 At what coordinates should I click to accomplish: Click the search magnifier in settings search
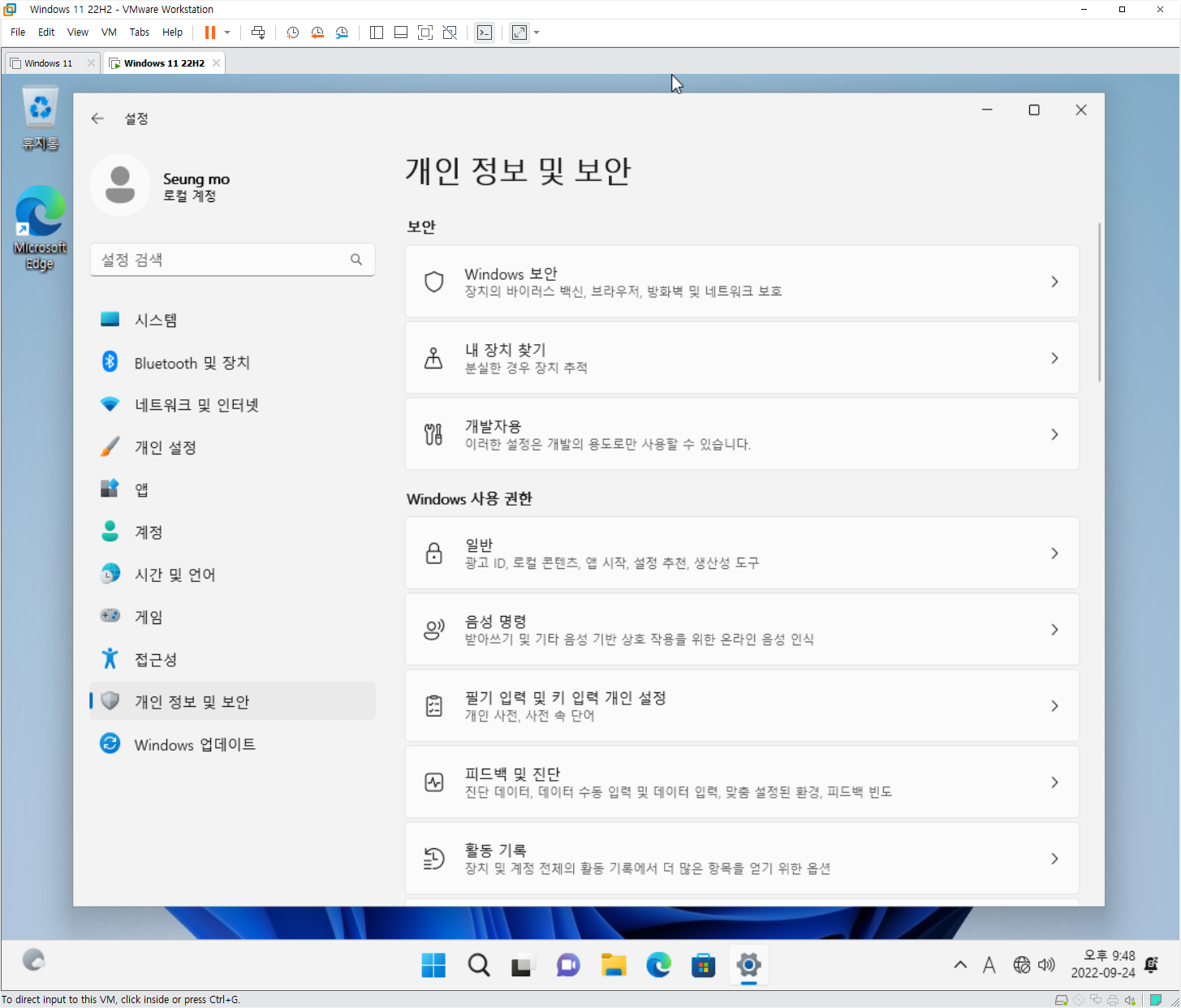coord(356,260)
